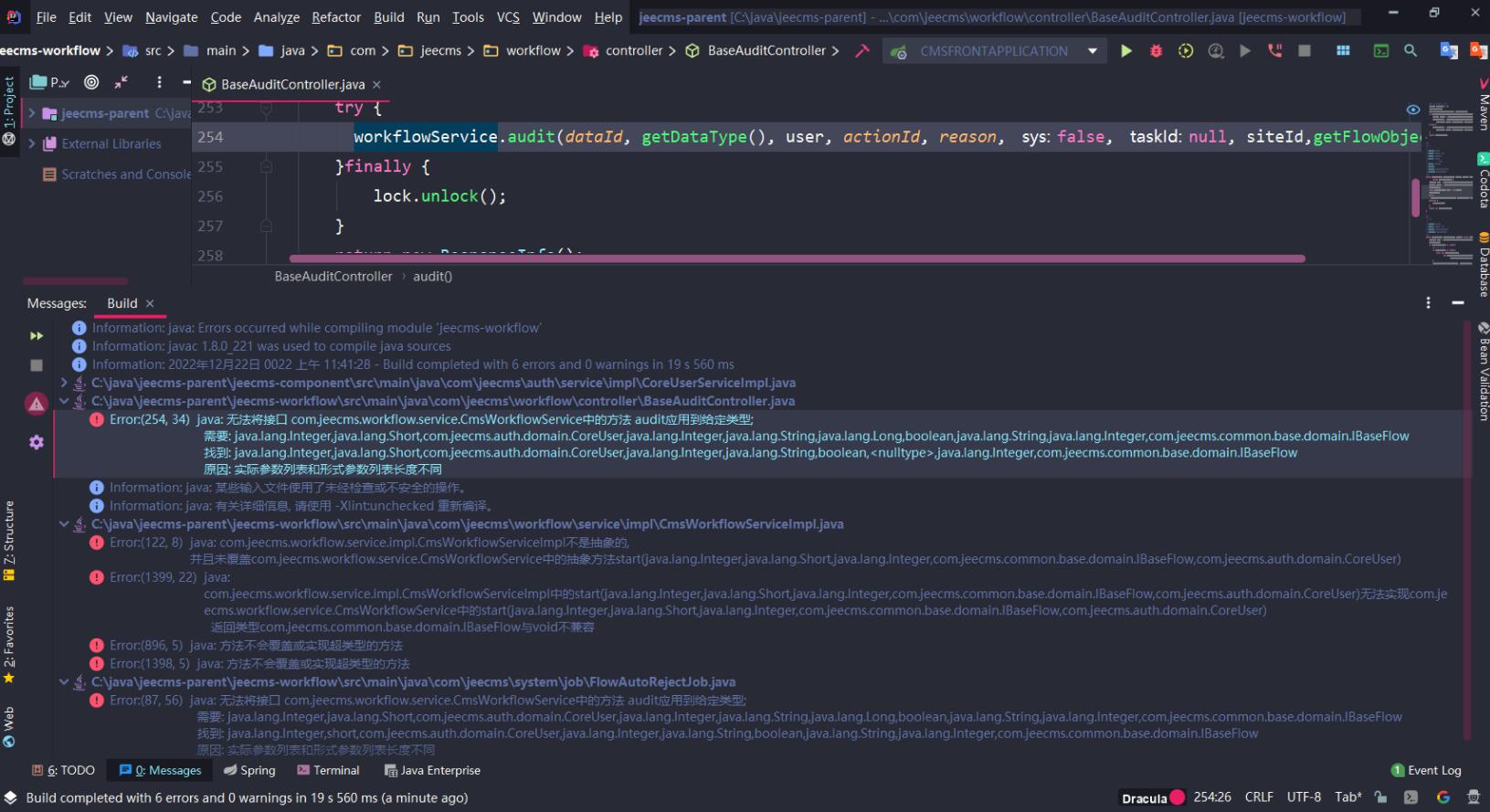Close the BaseAuditController.java editor tab
The height and width of the screenshot is (812, 1490).
click(376, 84)
